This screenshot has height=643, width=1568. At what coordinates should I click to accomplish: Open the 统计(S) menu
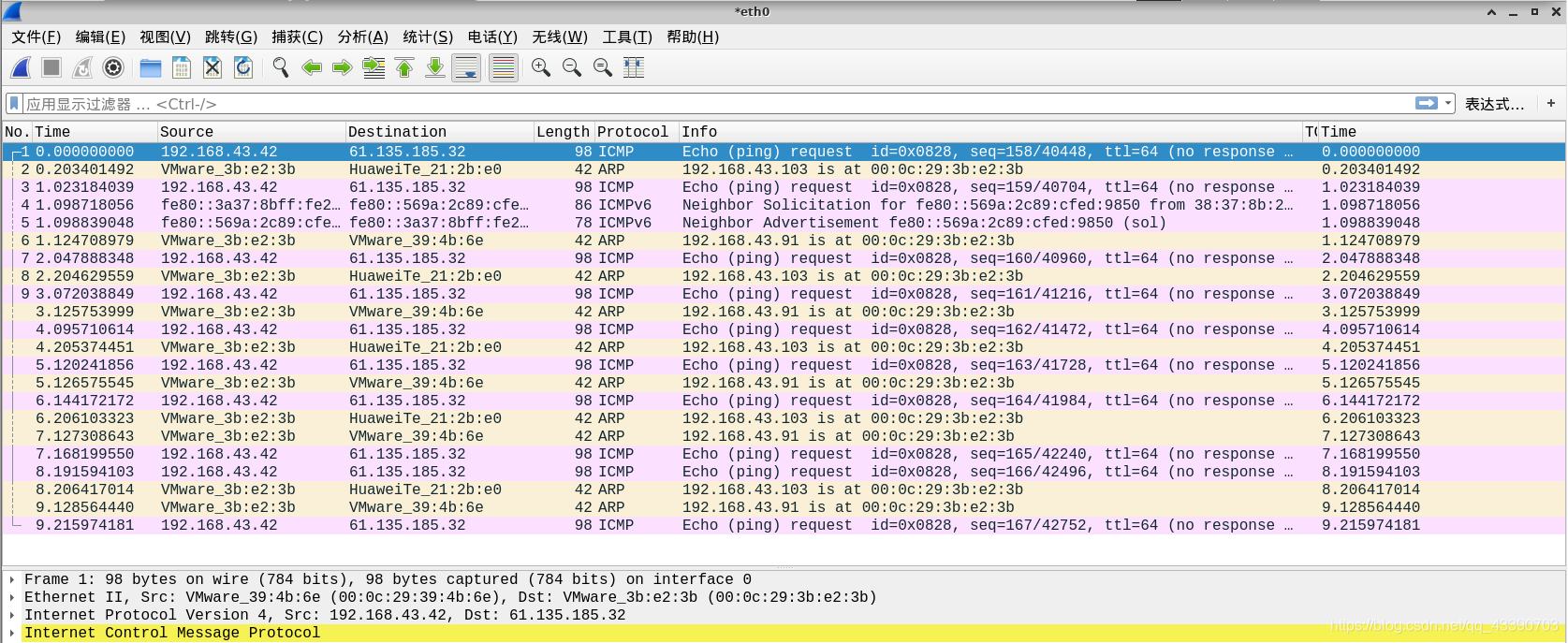pyautogui.click(x=428, y=37)
